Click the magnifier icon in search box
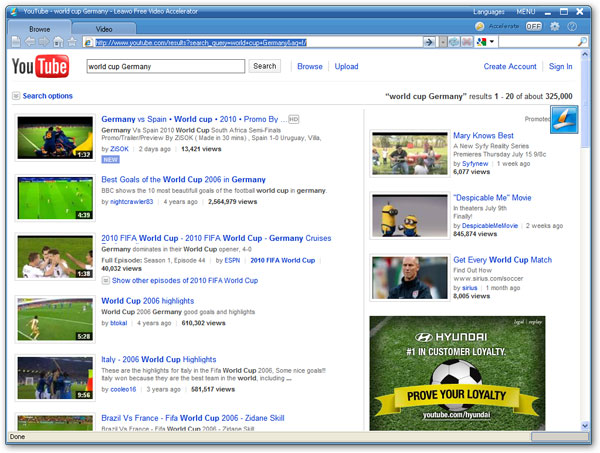The height and width of the screenshot is (453, 600). click(x=584, y=43)
